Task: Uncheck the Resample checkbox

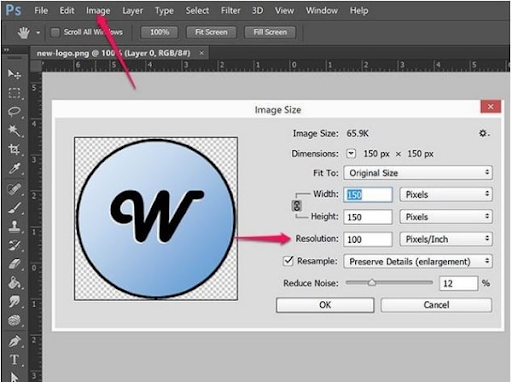Action: (288, 261)
